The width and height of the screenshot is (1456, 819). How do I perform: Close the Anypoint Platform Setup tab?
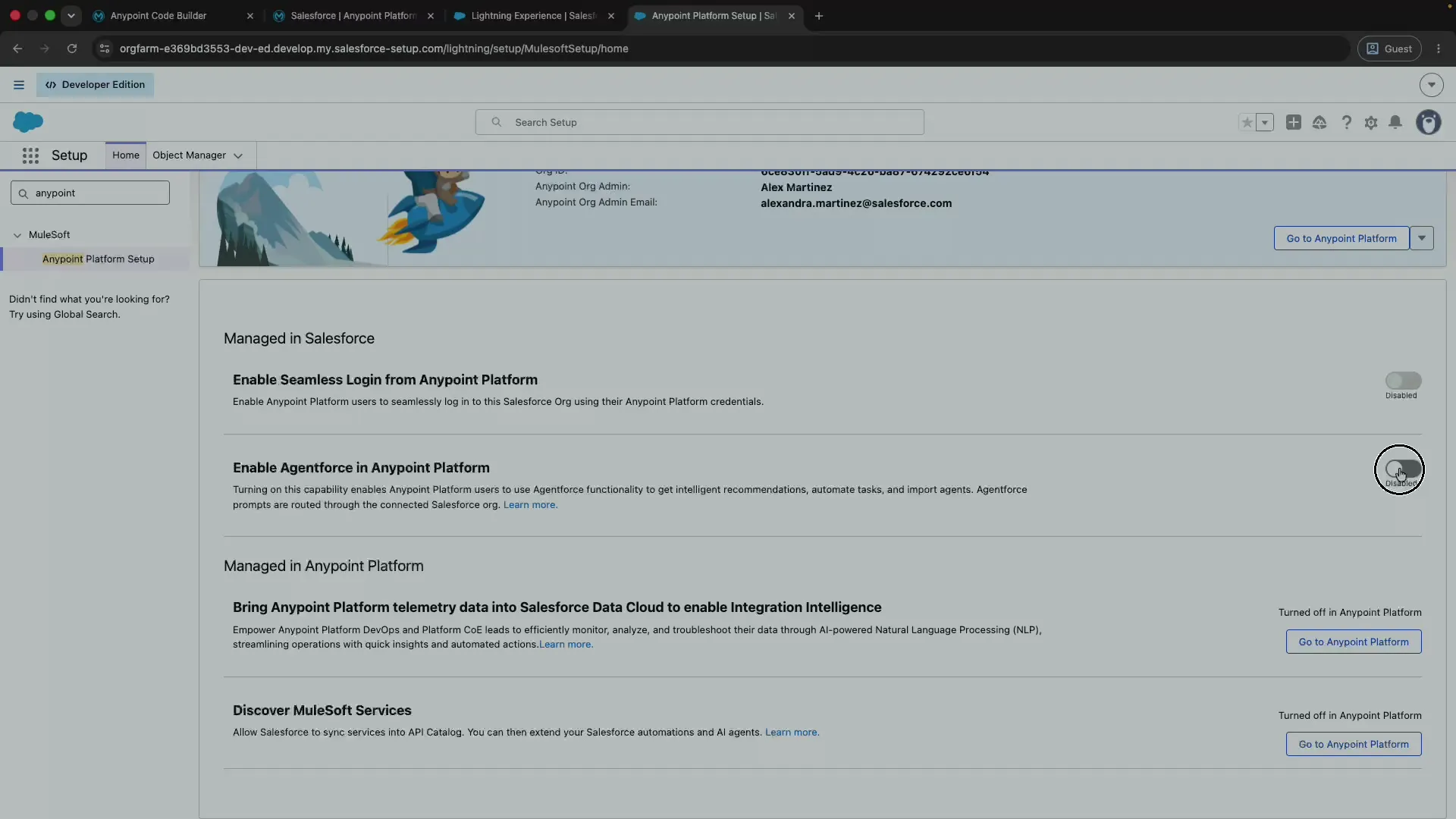click(792, 16)
